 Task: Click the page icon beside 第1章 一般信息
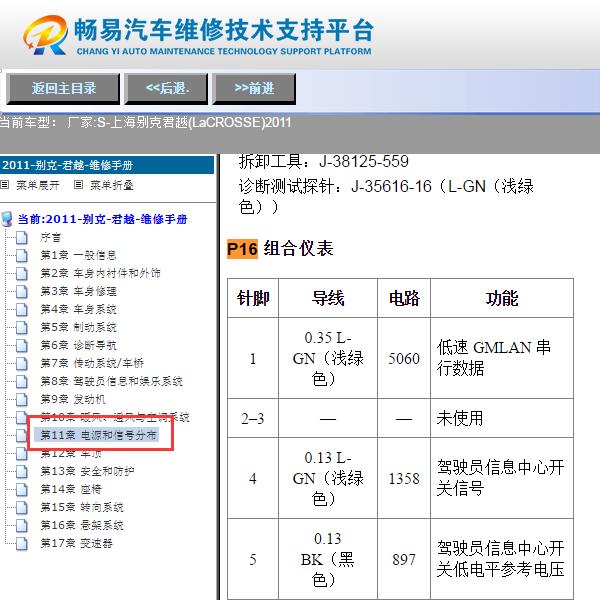click(22, 255)
